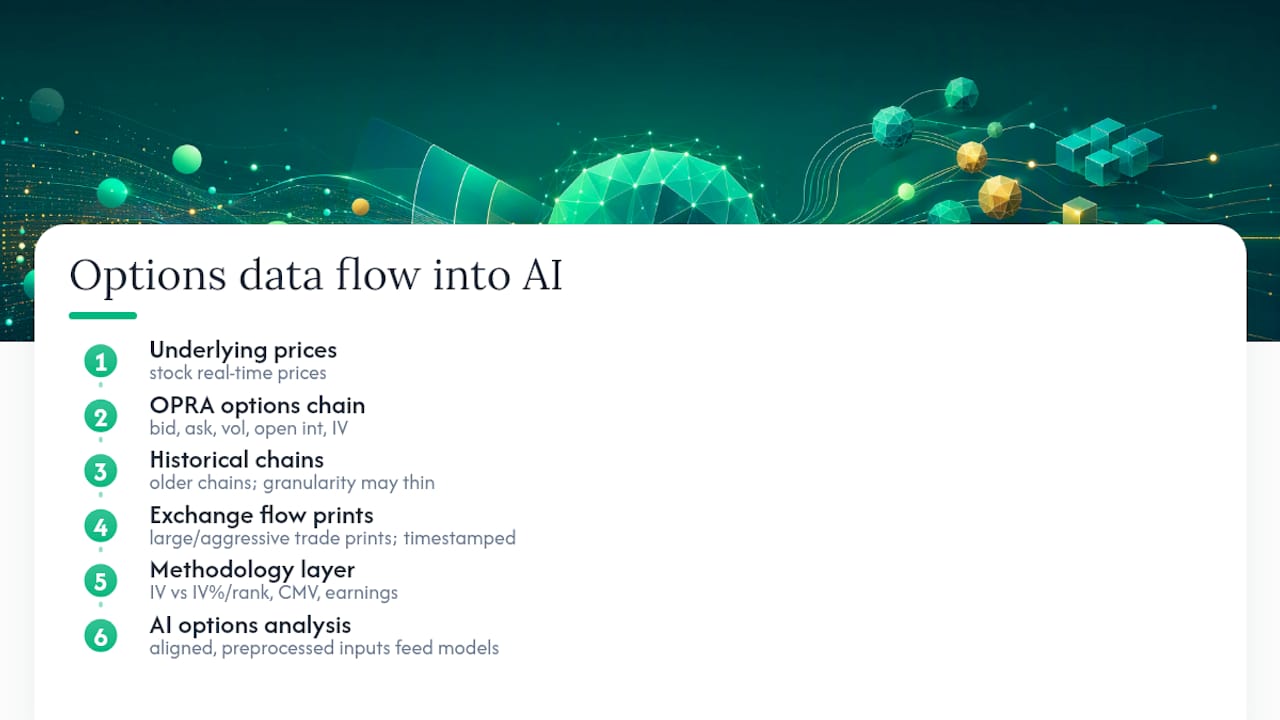Select the Exchange flow prints heading
Screen dimensions: 1280x720
[x=261, y=515]
